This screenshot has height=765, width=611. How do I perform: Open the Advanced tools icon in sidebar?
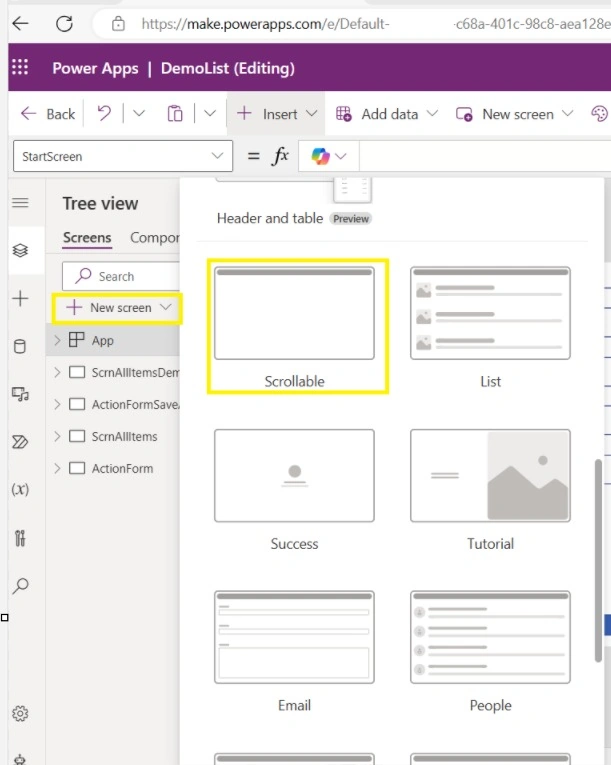(20, 538)
